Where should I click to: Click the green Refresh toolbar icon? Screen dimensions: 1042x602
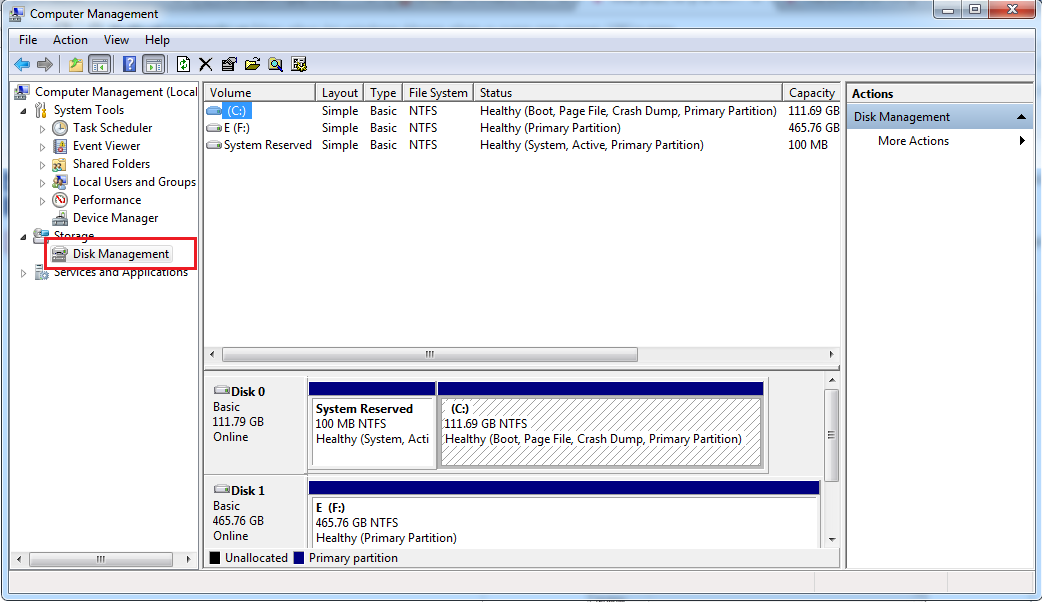(183, 65)
